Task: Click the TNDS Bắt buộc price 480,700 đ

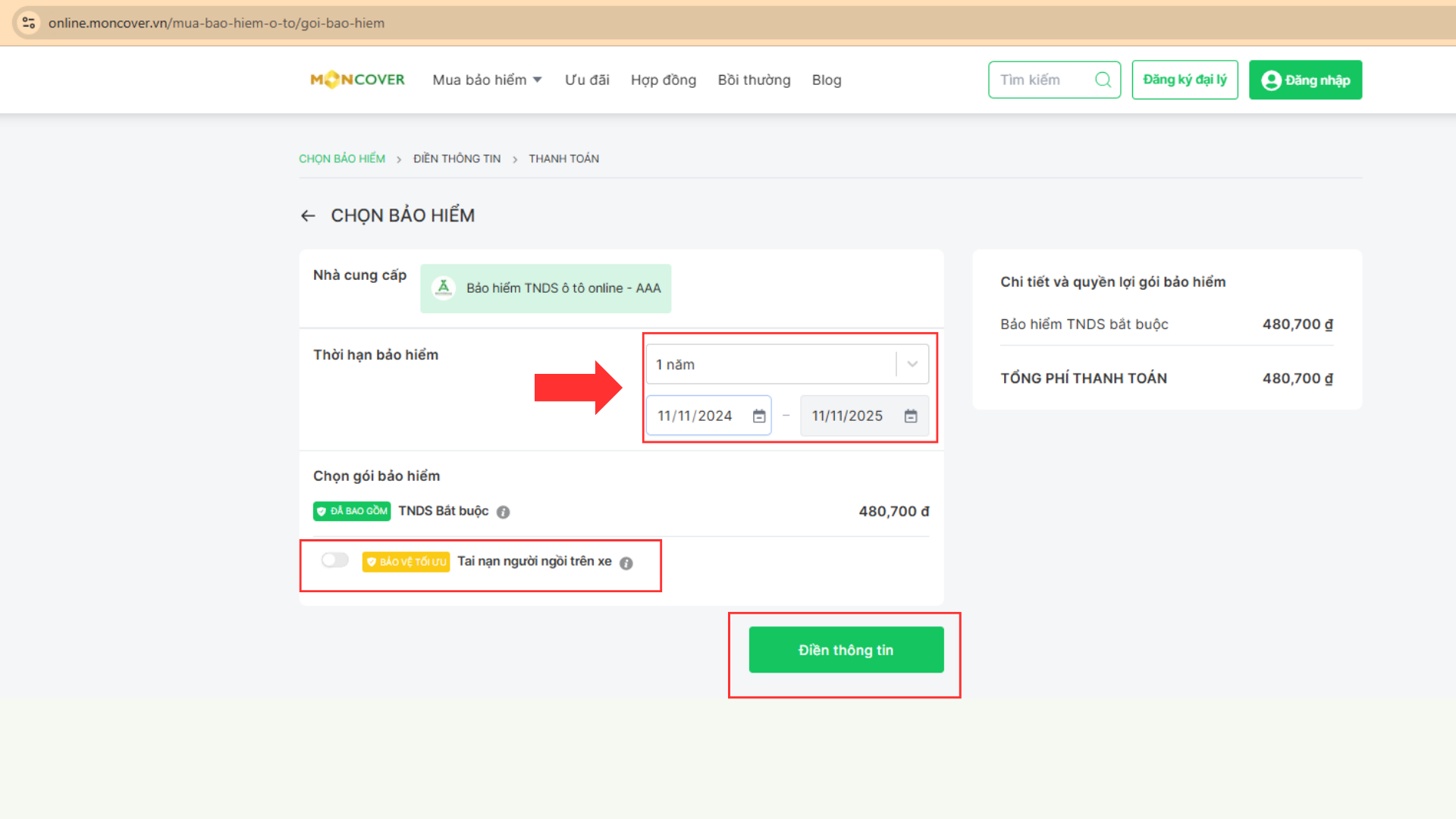Action: tap(894, 512)
